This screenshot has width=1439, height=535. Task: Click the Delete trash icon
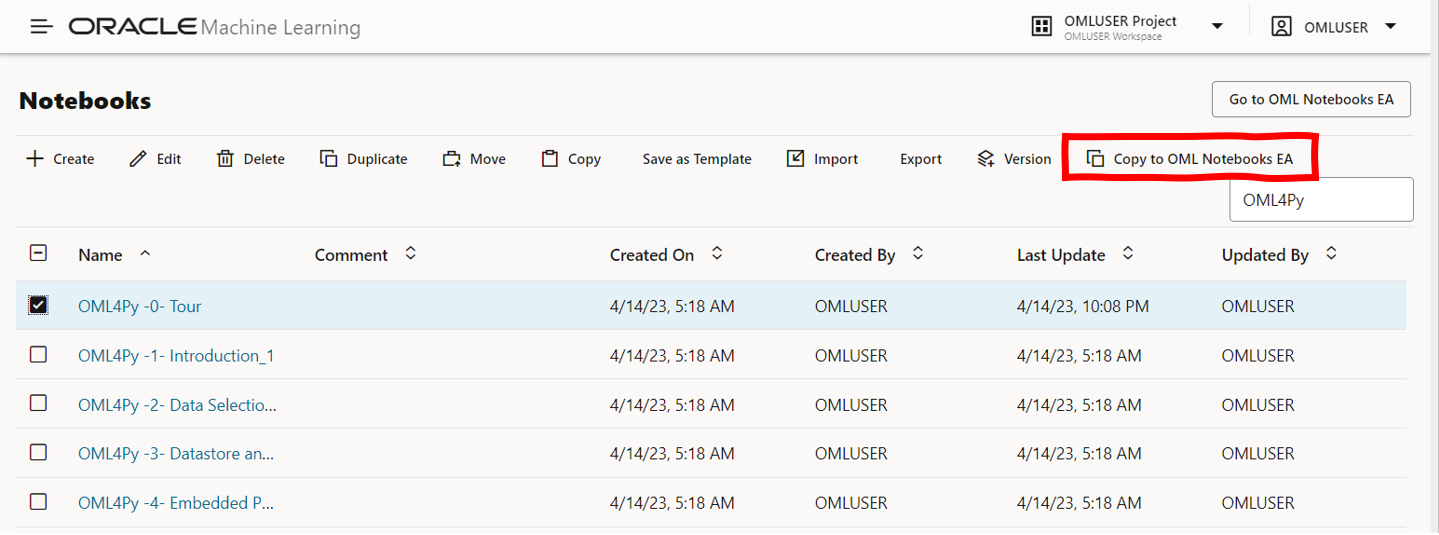point(225,159)
